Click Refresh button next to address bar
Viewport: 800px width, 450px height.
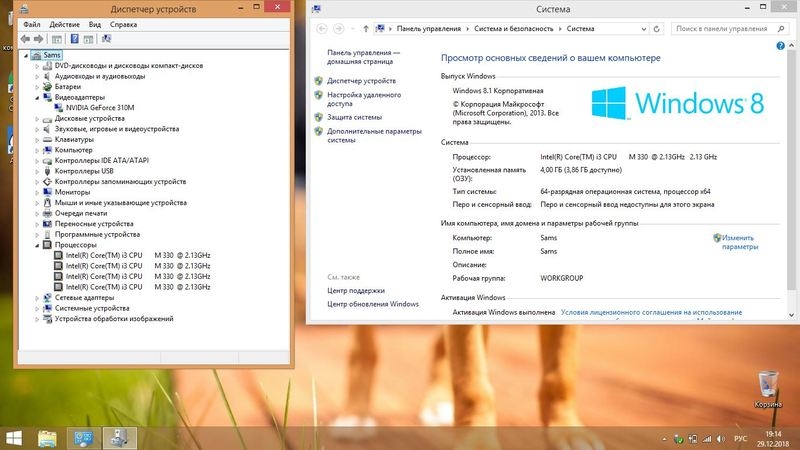[x=657, y=29]
